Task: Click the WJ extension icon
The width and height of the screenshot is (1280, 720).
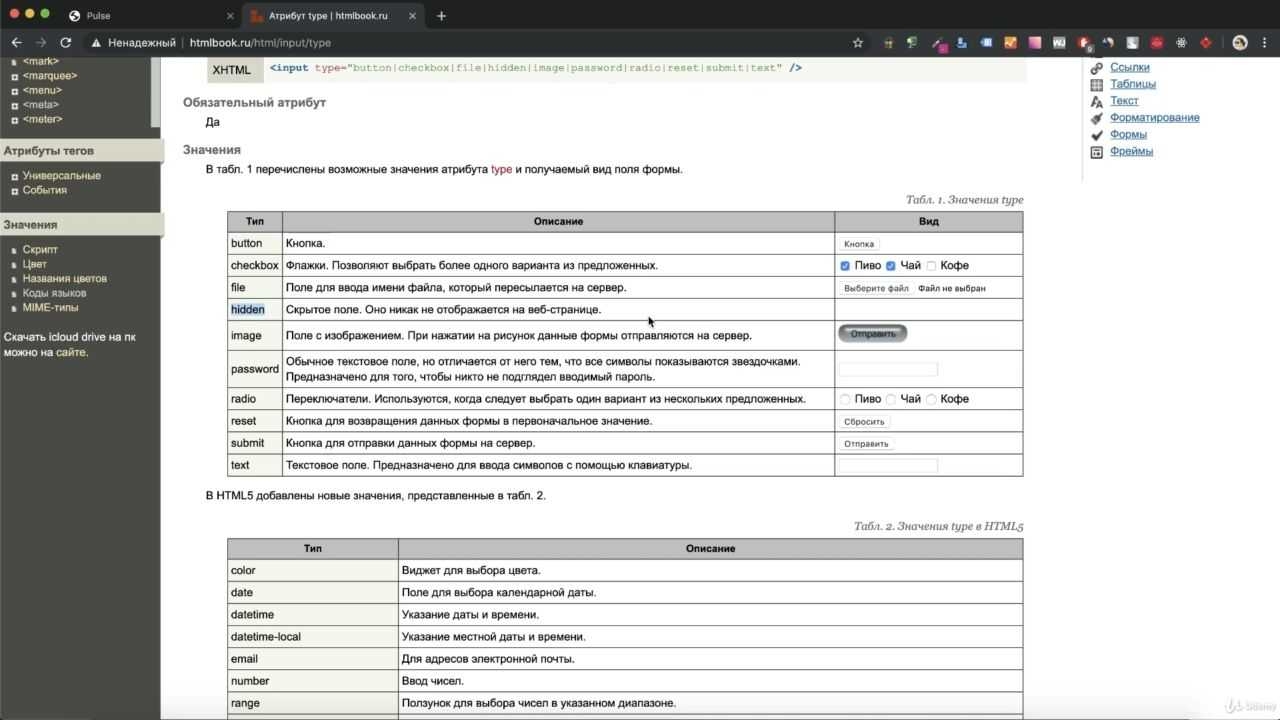Action: 1059,43
